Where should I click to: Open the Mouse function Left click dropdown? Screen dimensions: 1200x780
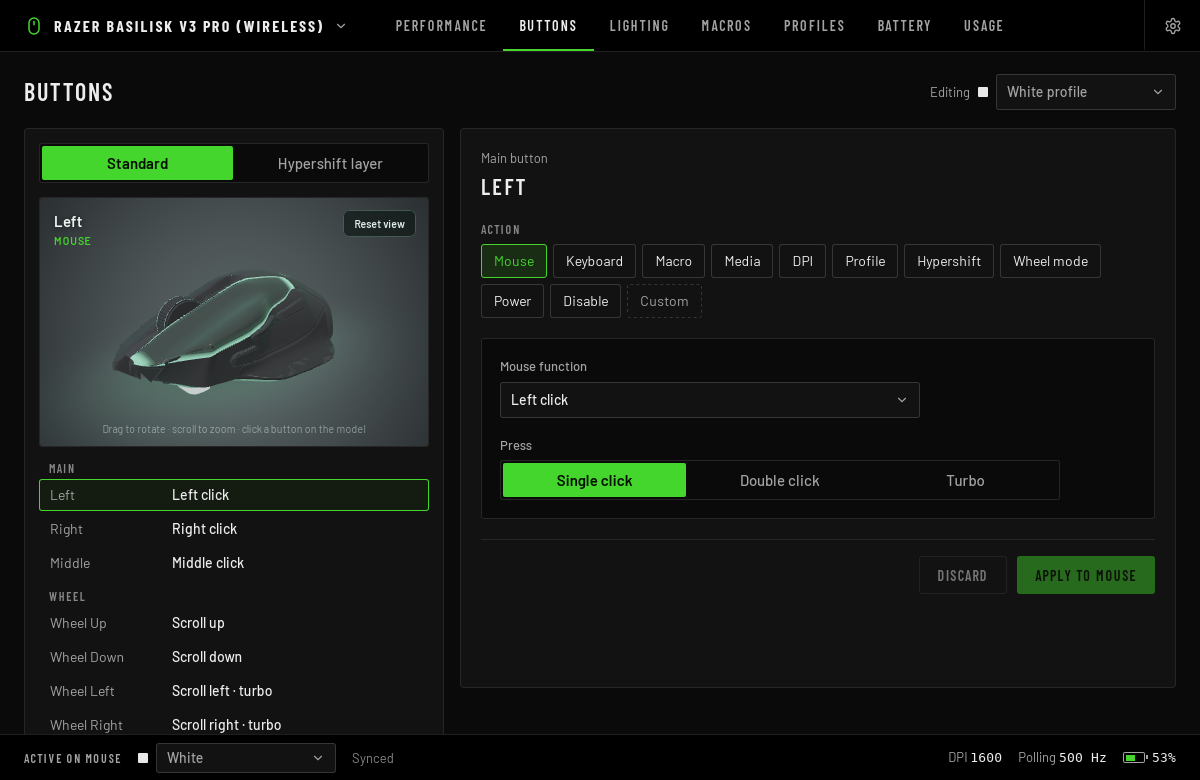coord(710,400)
